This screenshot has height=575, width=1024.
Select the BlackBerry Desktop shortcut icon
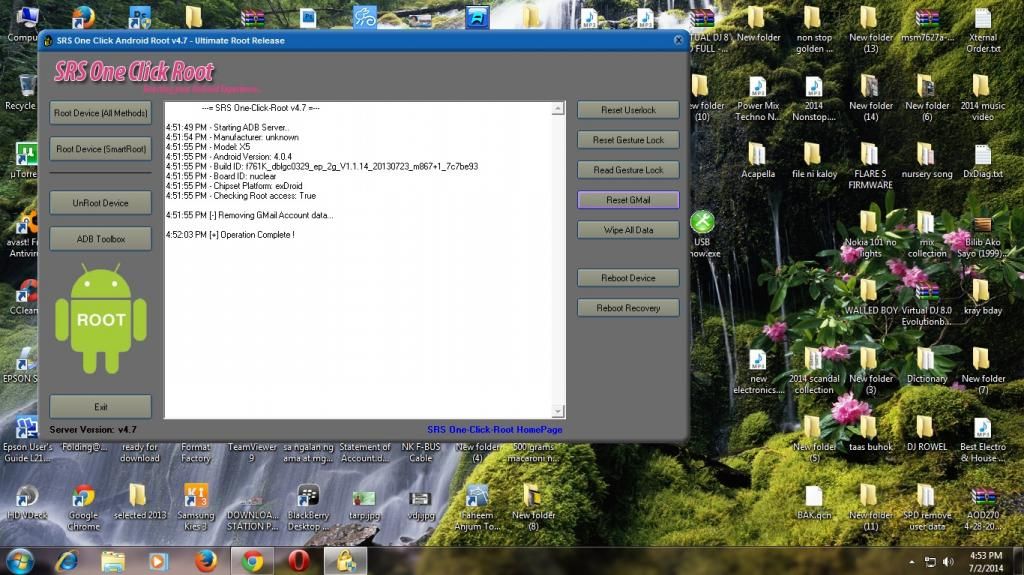(308, 497)
